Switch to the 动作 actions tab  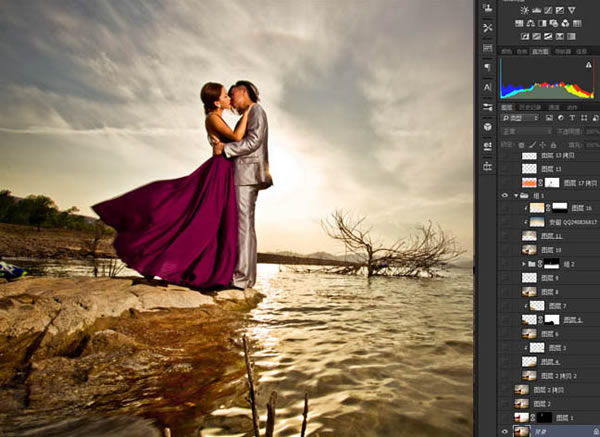(x=572, y=108)
